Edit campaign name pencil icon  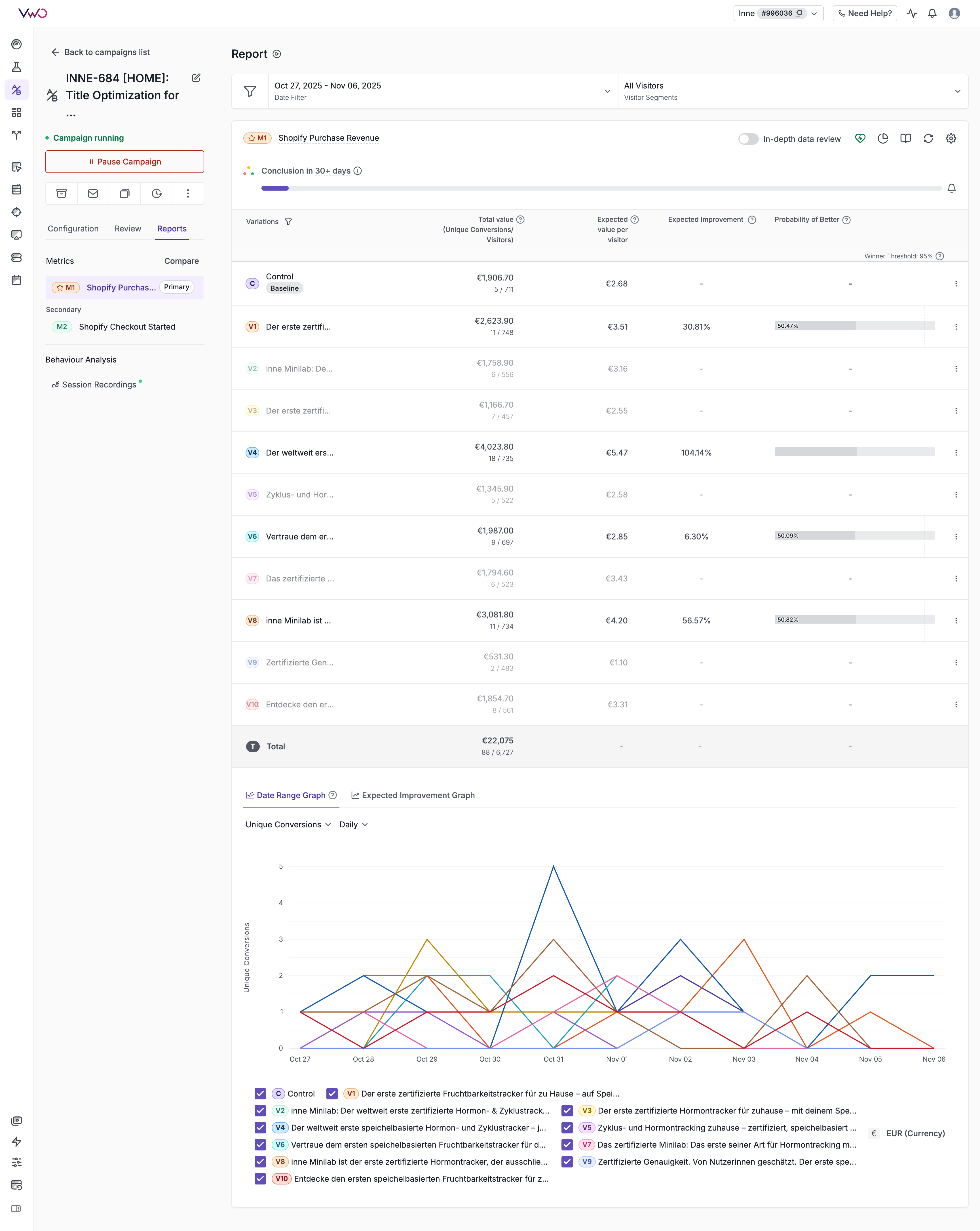click(196, 78)
